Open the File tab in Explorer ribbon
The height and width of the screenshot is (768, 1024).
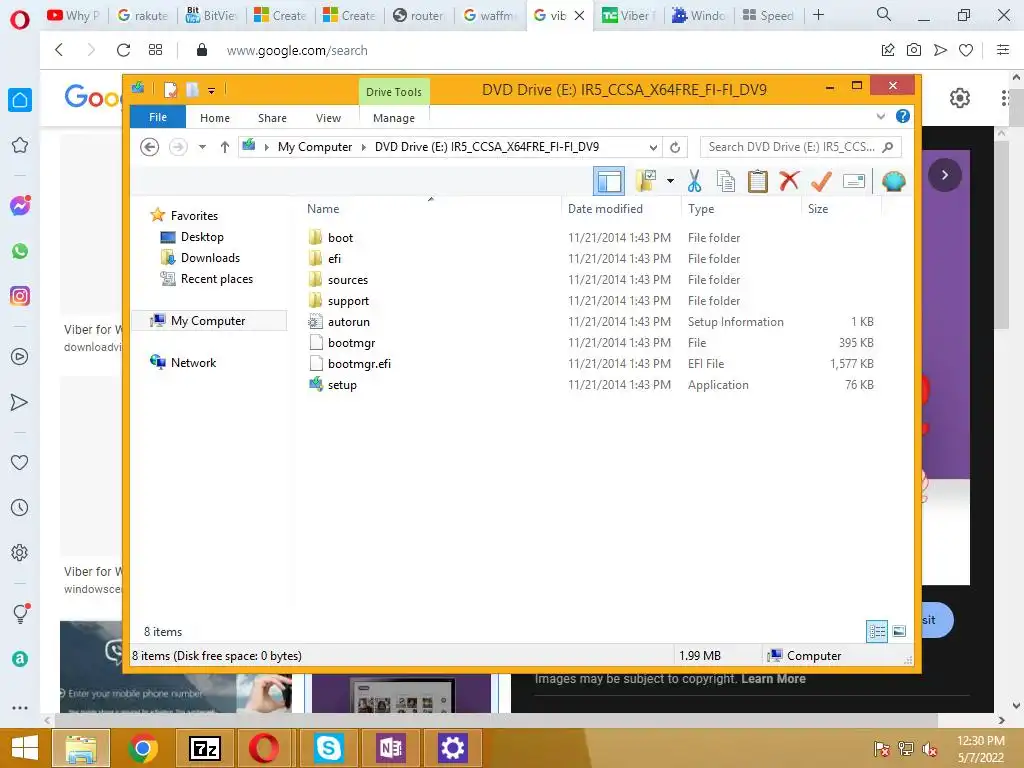158,117
